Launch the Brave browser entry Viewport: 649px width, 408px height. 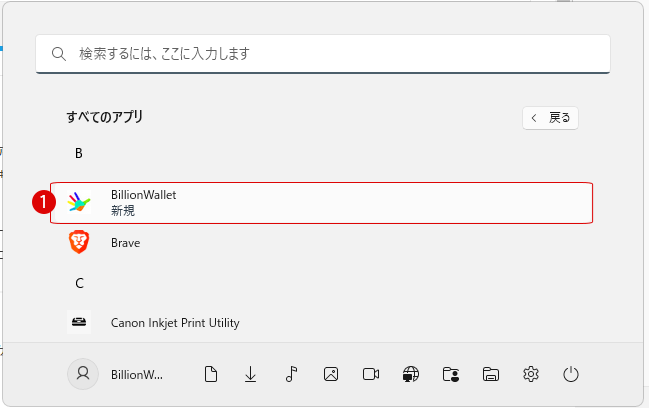322,242
